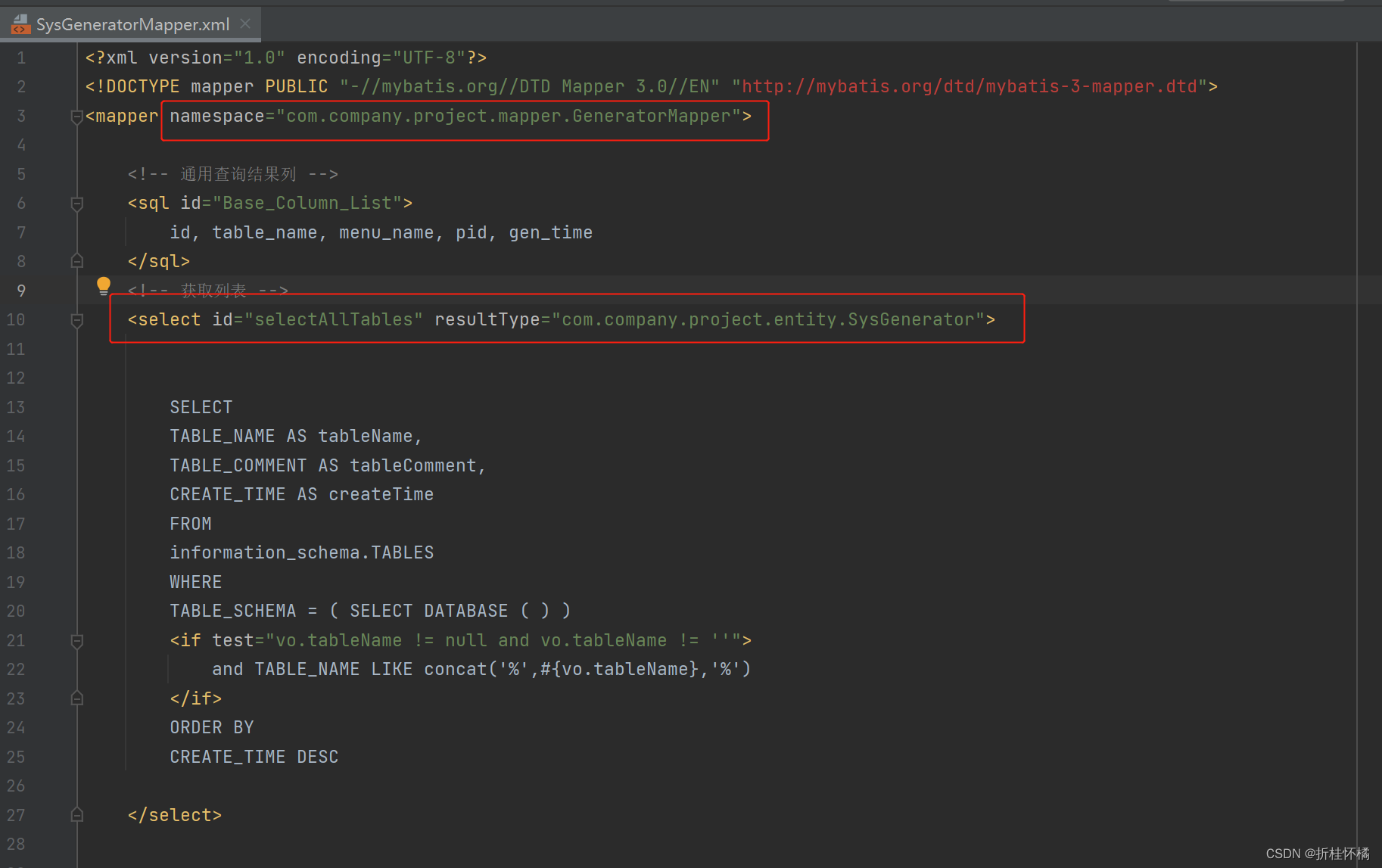Click the mybatis-3-mapper.dtd URL
Screen dimensions: 1382x868
point(970,86)
